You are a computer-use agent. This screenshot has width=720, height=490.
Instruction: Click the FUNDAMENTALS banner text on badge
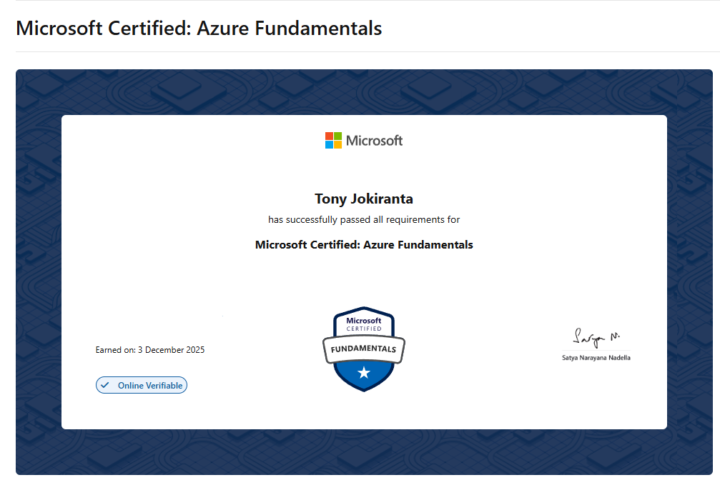pyautogui.click(x=363, y=349)
